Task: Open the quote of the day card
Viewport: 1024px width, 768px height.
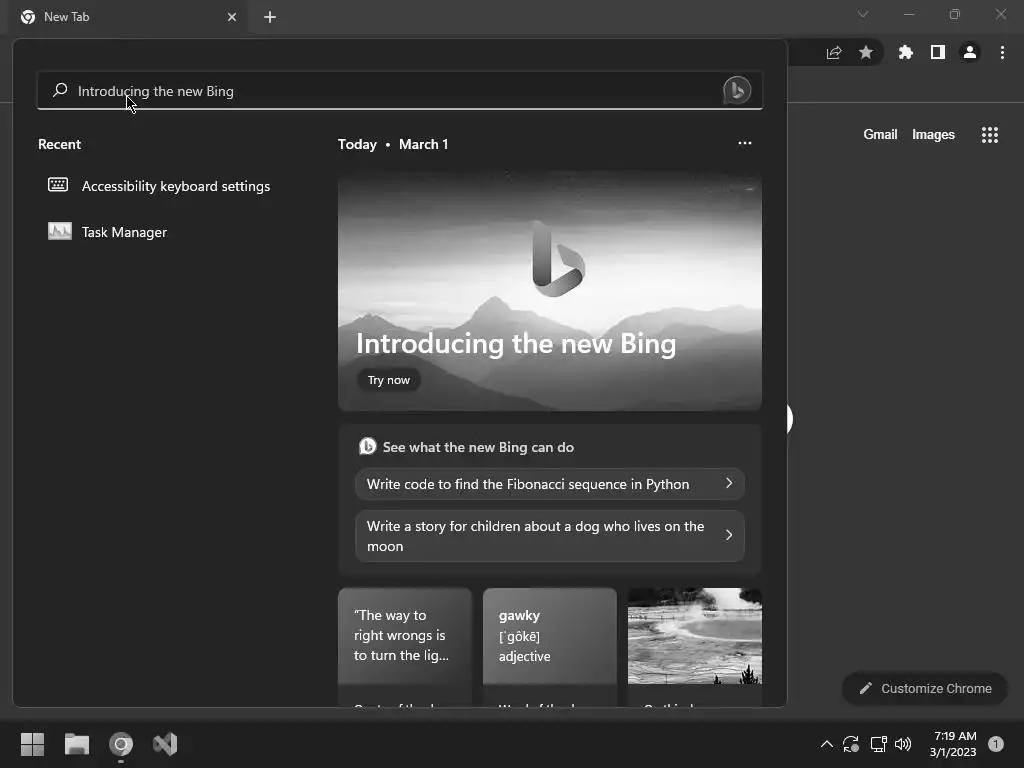Action: (405, 647)
